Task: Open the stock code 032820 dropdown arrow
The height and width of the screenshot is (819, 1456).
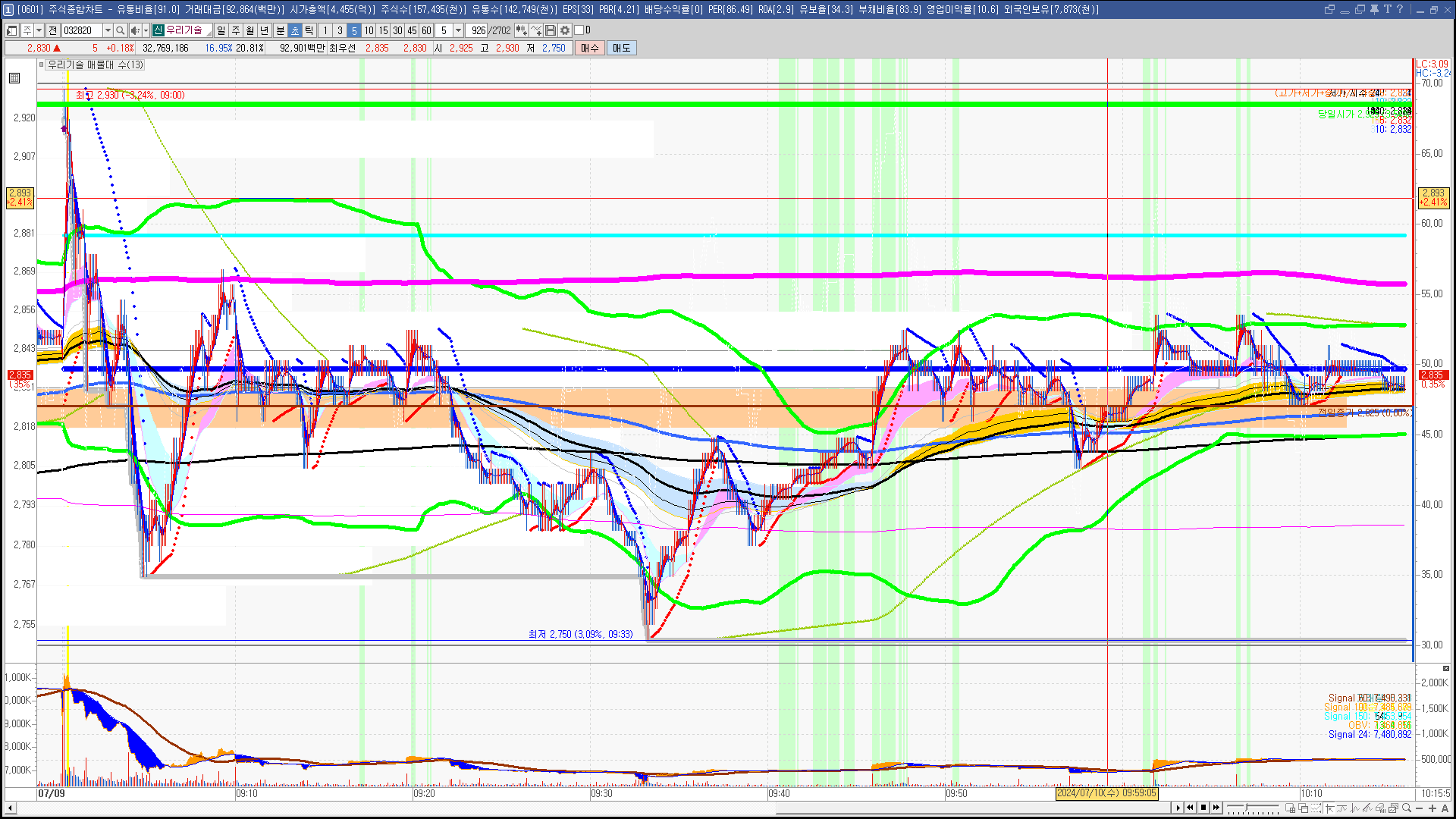Action: coord(108,30)
